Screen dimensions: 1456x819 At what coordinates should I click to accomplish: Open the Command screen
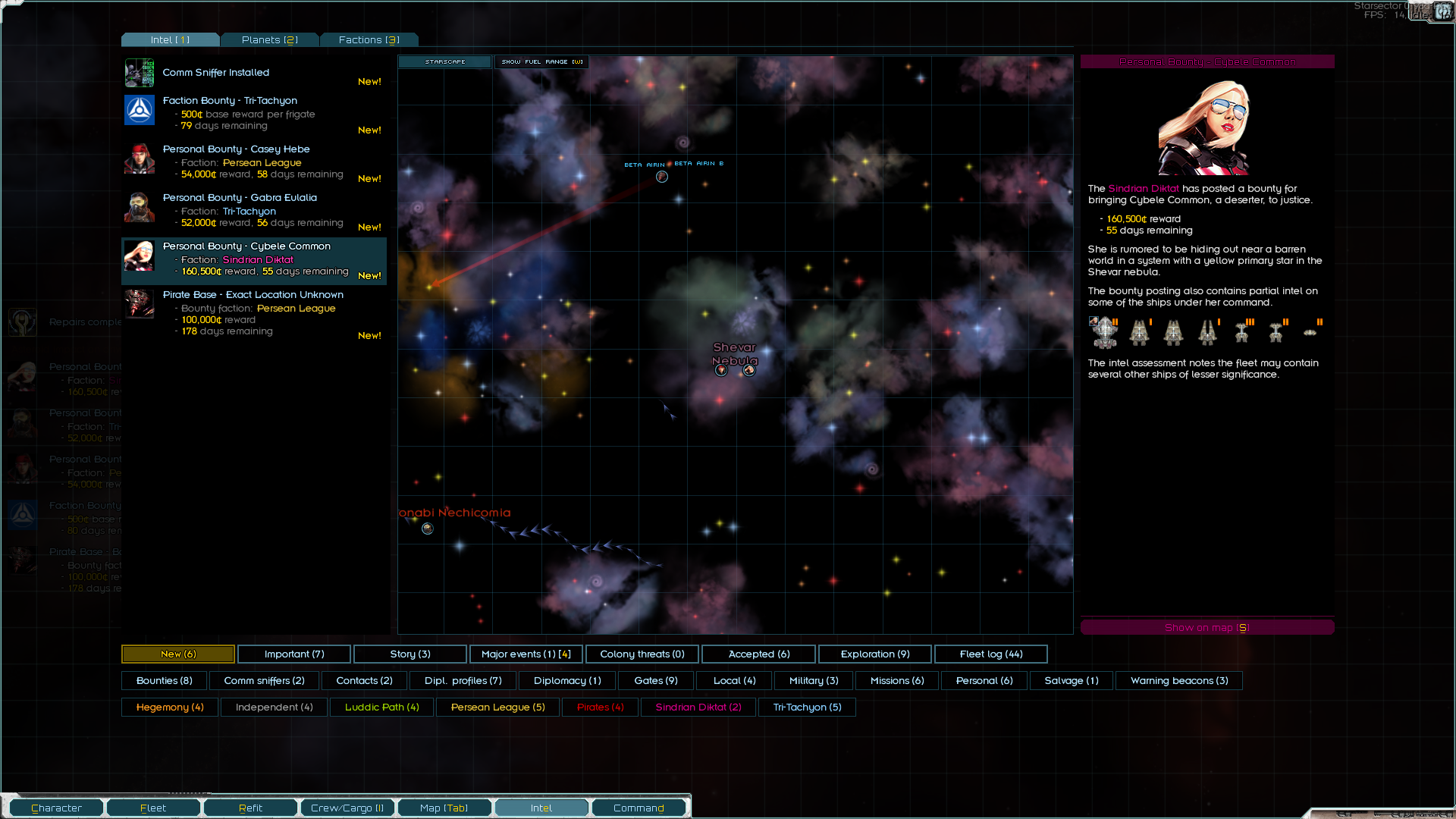(x=639, y=808)
